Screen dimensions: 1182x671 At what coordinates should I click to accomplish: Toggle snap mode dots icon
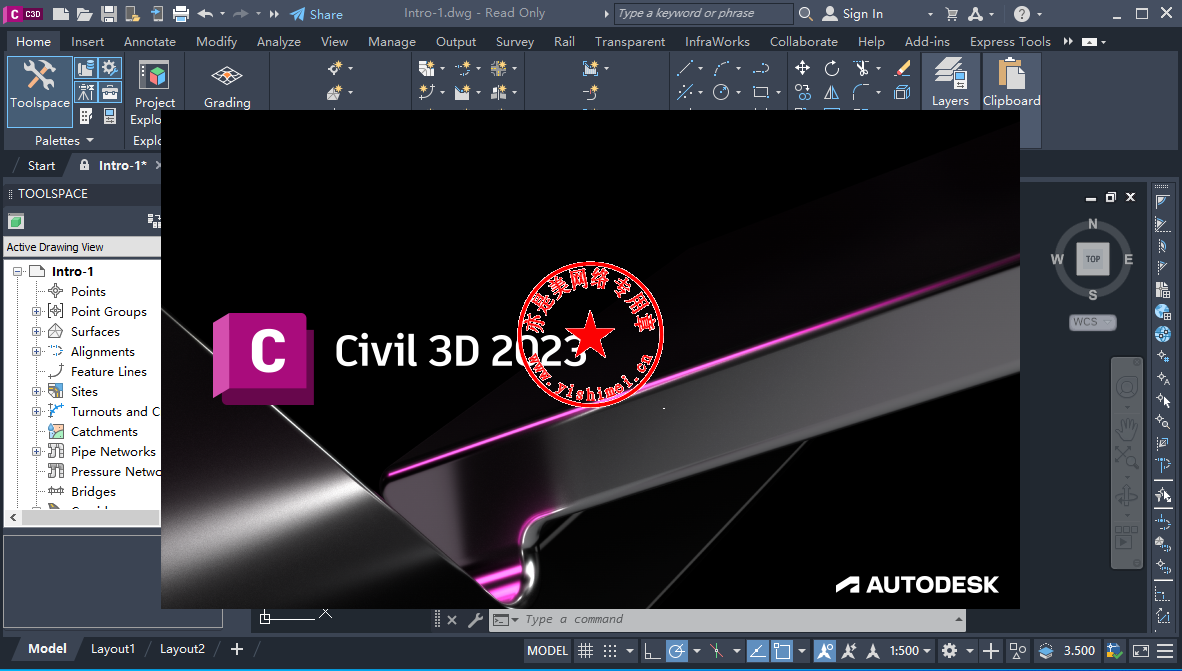tap(610, 650)
